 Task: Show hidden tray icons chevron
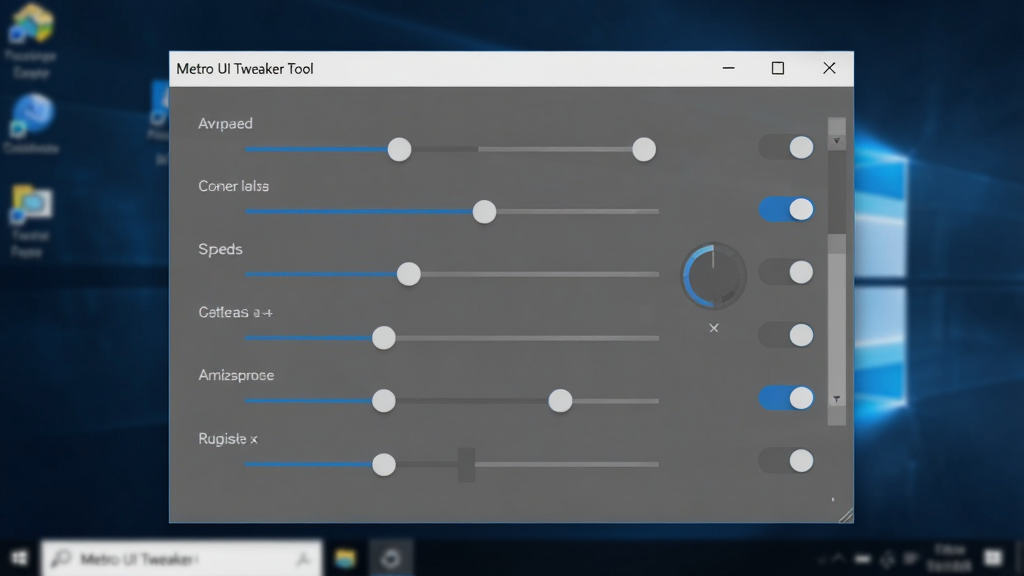pyautogui.click(x=839, y=558)
